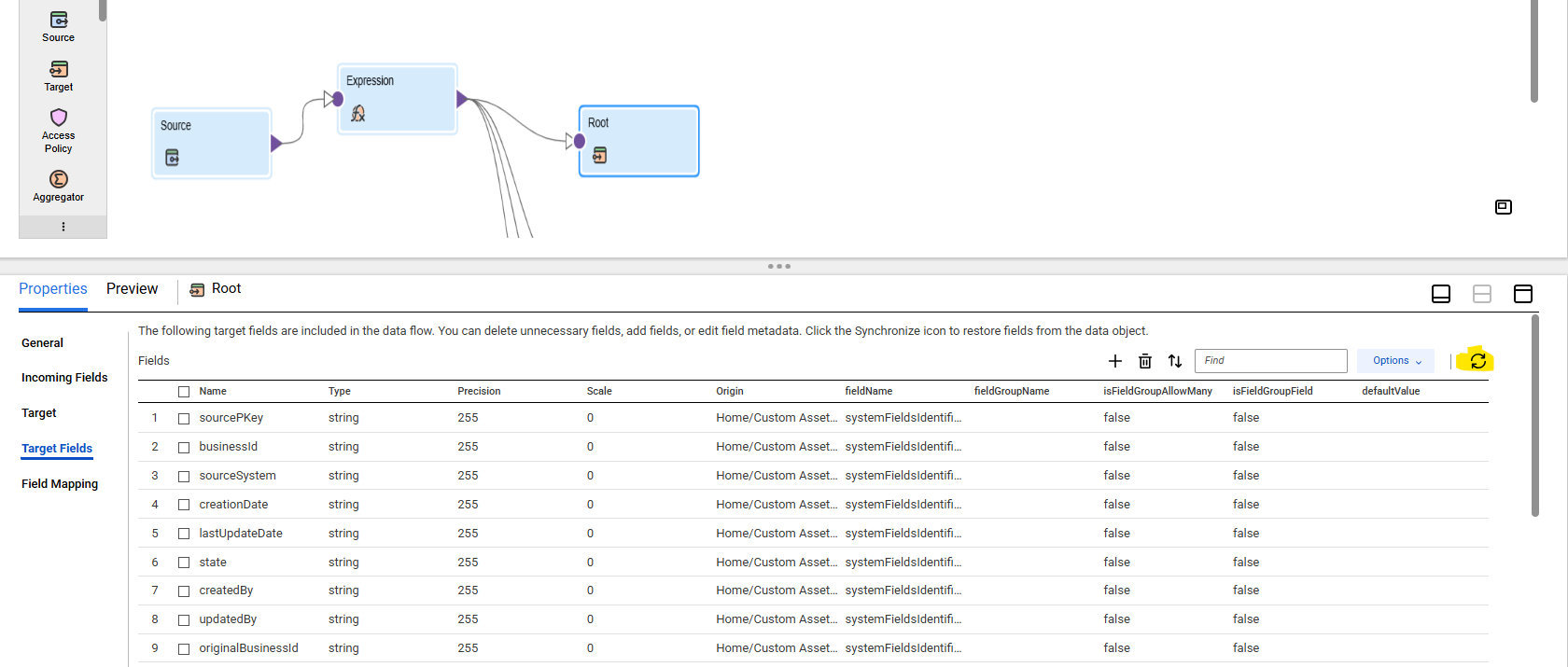Image resolution: width=1568 pixels, height=667 pixels.
Task: Check the lastUpdateDate field checkbox
Action: tap(184, 534)
